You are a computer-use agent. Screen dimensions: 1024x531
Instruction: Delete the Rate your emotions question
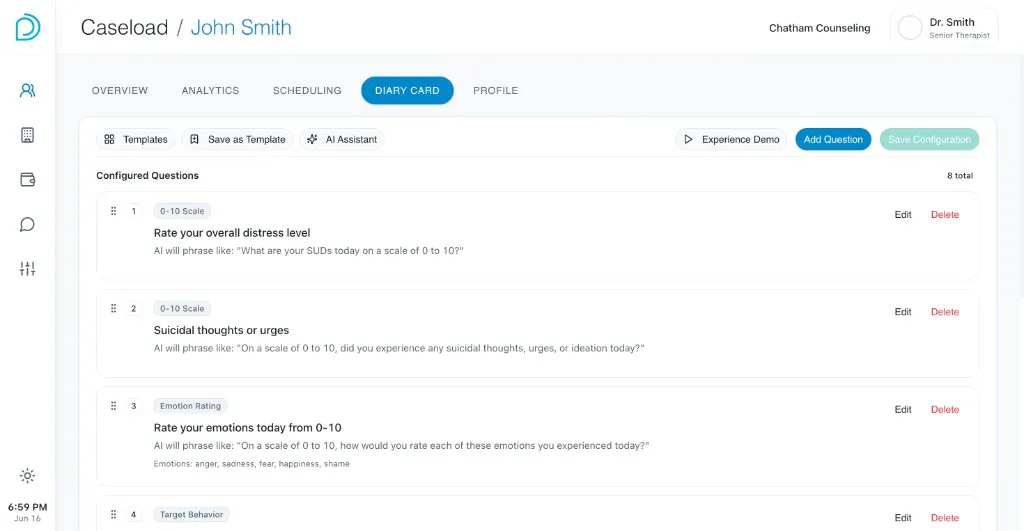tap(945, 410)
